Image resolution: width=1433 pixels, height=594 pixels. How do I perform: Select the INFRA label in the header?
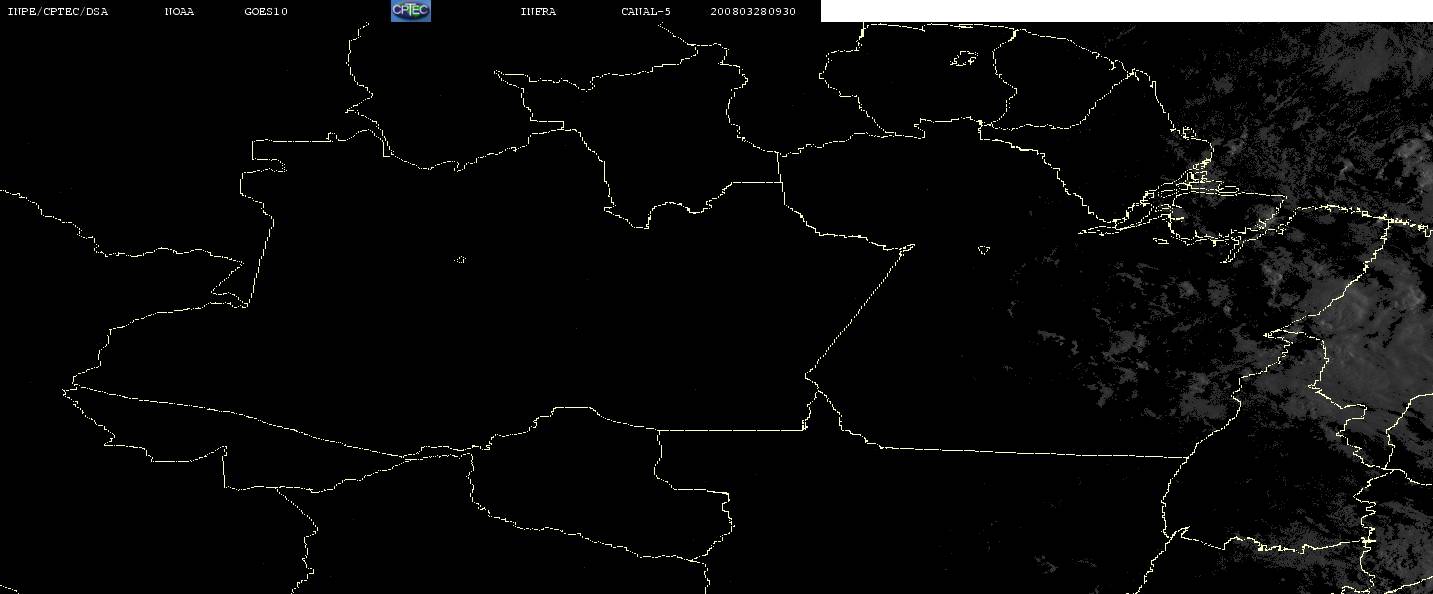point(538,11)
